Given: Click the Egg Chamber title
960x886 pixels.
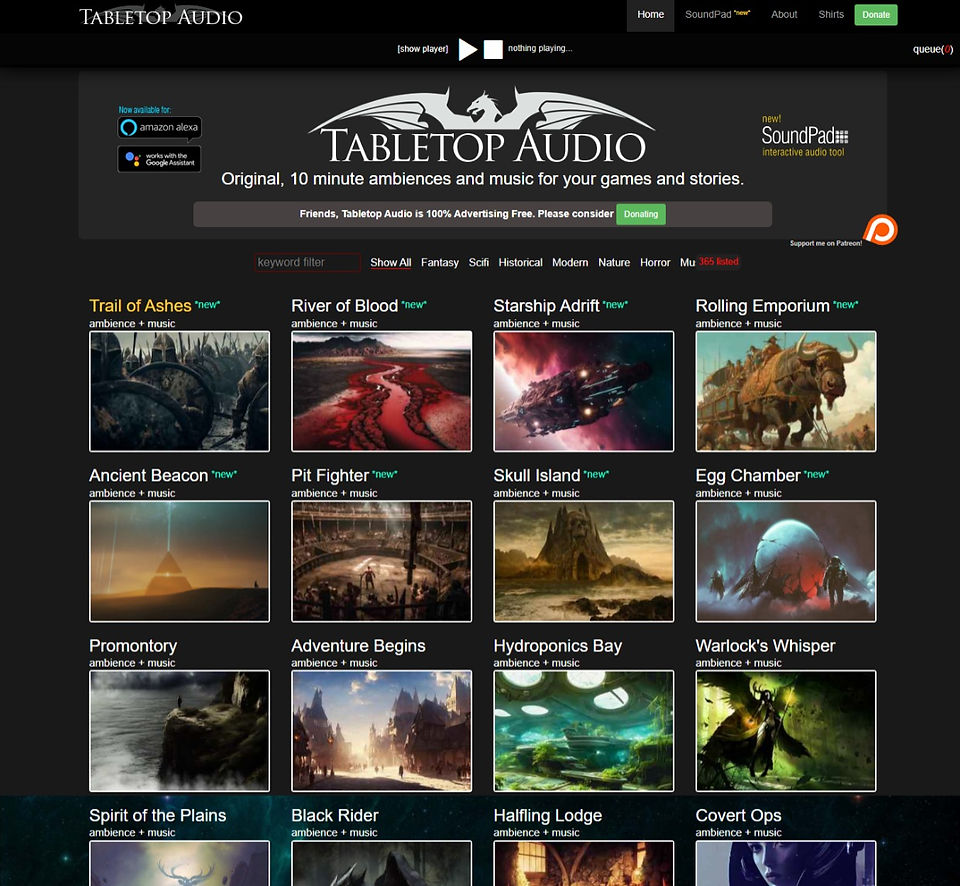Looking at the screenshot, I should pos(748,476).
